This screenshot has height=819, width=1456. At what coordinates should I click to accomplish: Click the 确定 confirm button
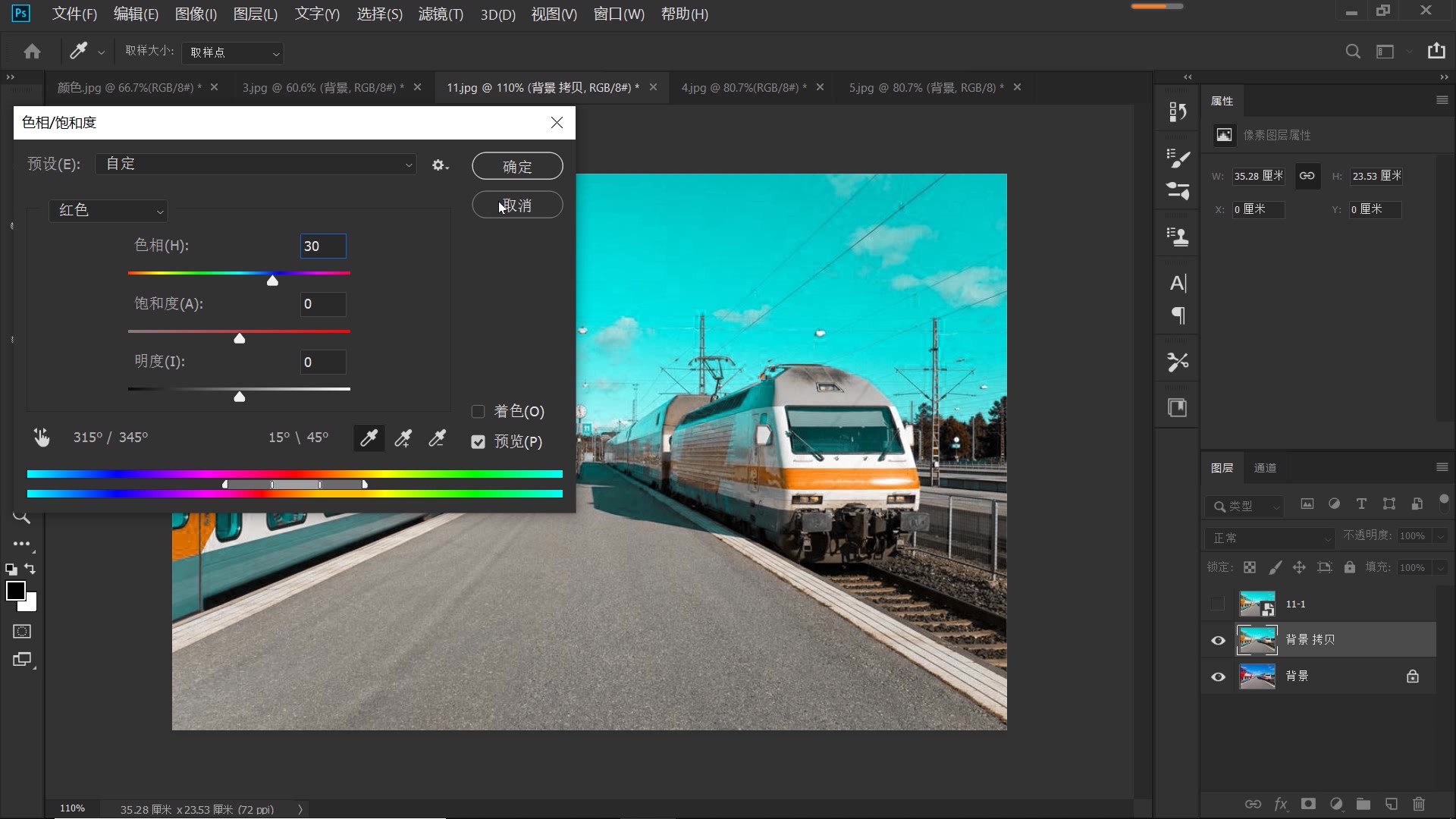(x=516, y=166)
